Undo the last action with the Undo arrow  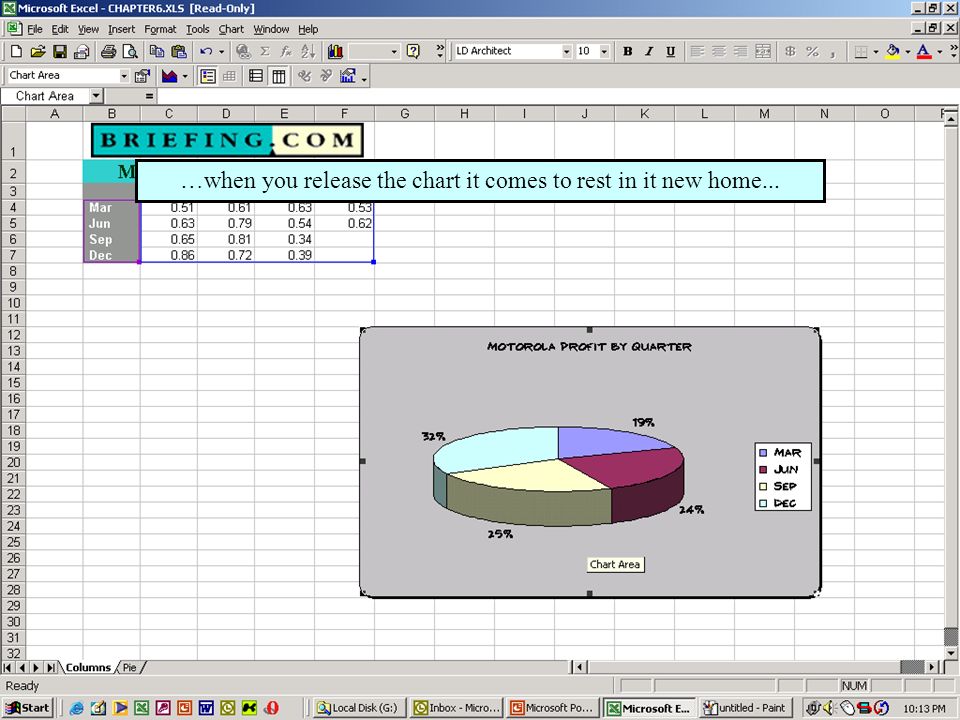coord(206,51)
